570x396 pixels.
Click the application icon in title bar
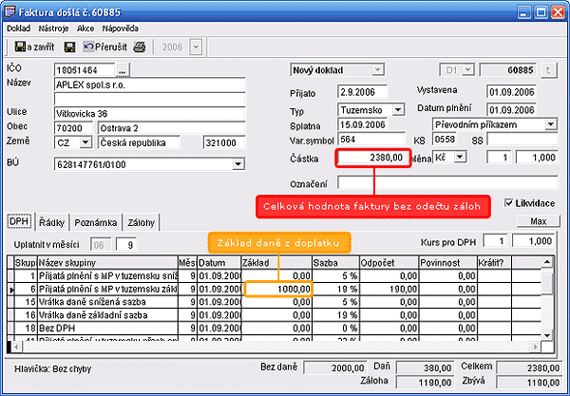point(9,12)
